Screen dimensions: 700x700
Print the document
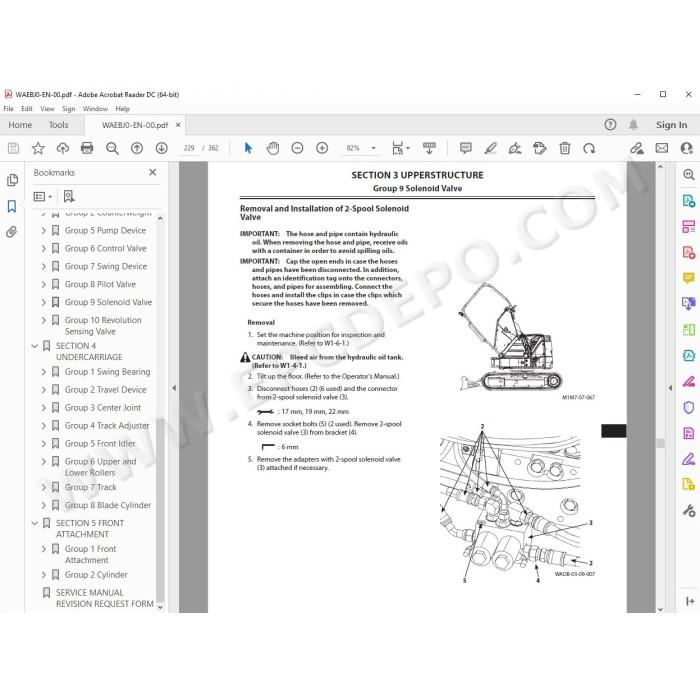(x=87, y=148)
